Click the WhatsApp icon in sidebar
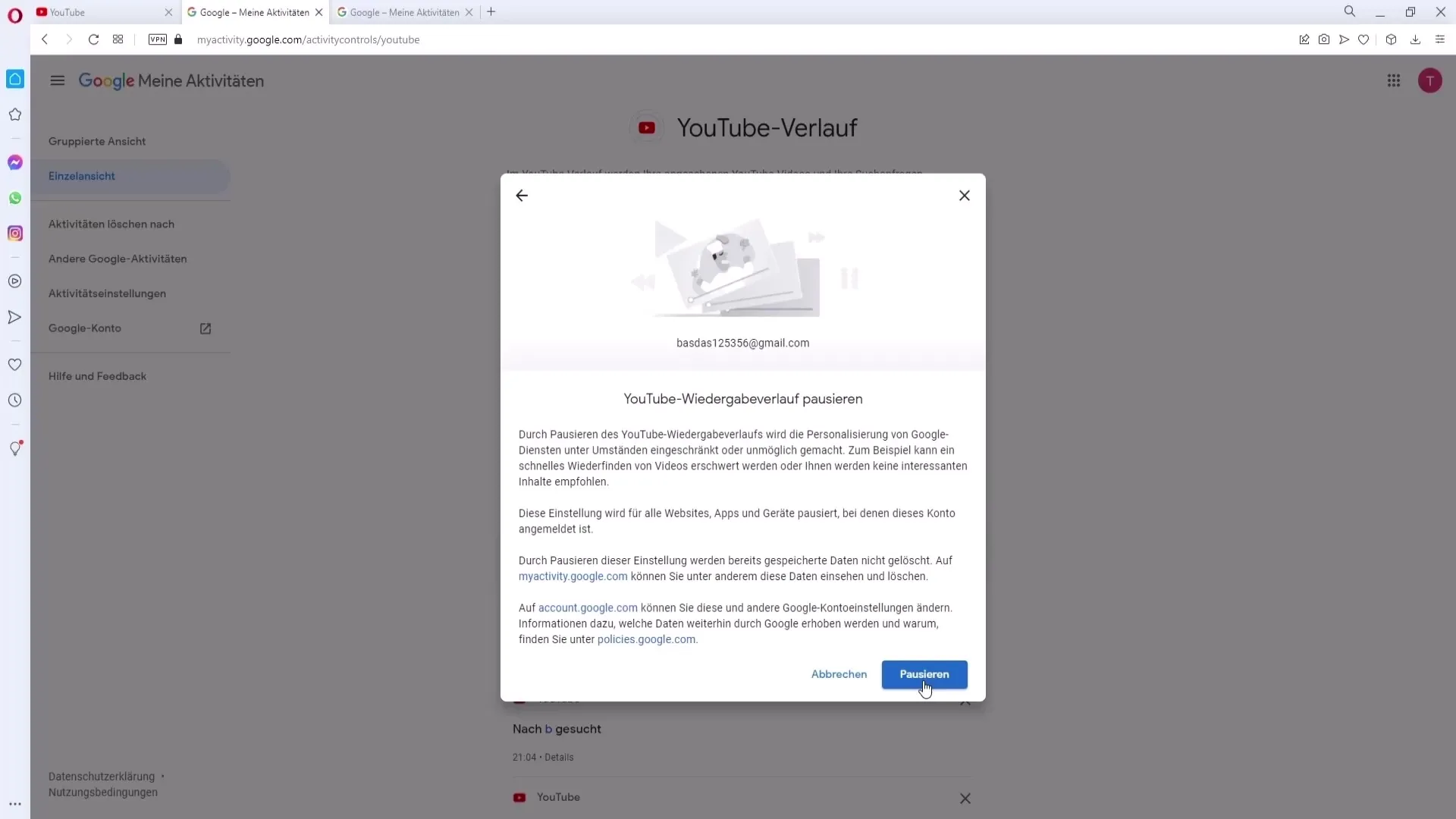Image resolution: width=1456 pixels, height=819 pixels. 15,197
